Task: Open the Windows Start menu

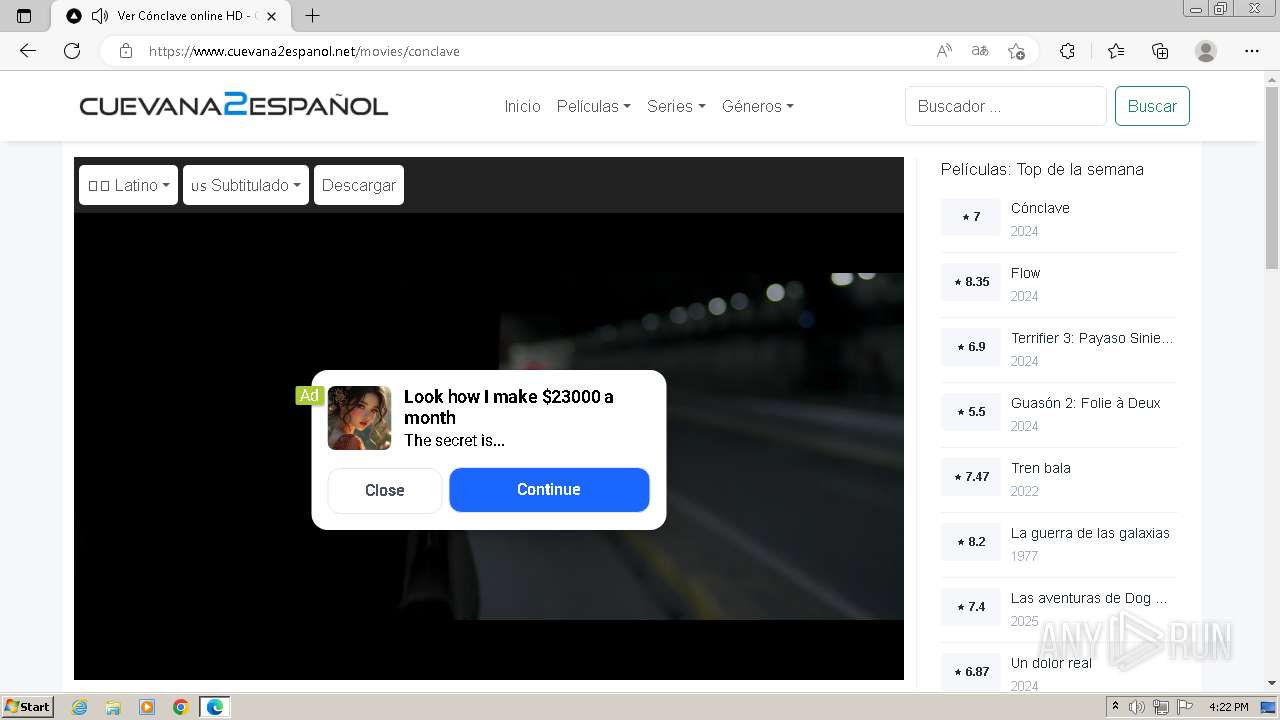Action: point(28,707)
